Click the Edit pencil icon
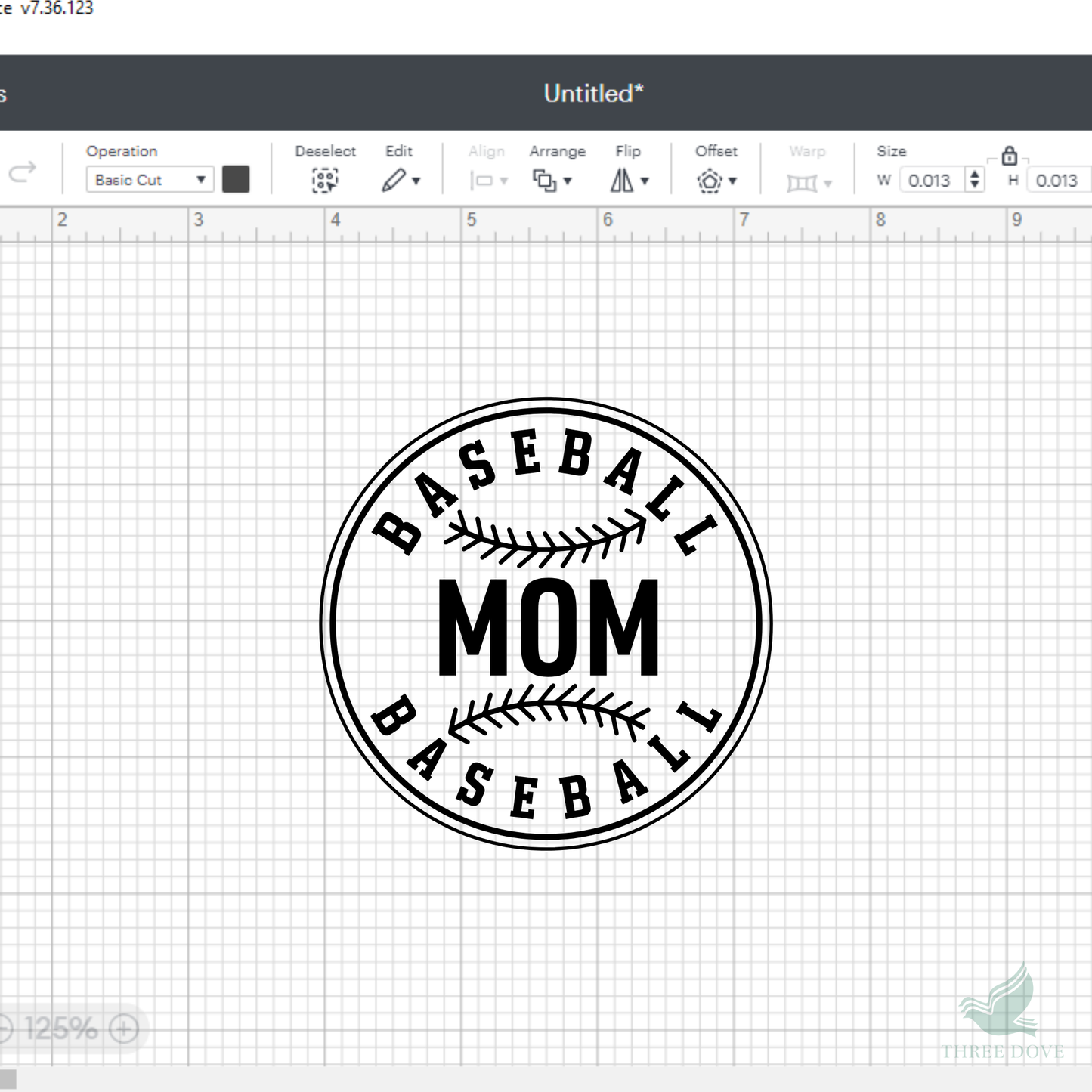The width and height of the screenshot is (1092, 1092). [x=393, y=181]
